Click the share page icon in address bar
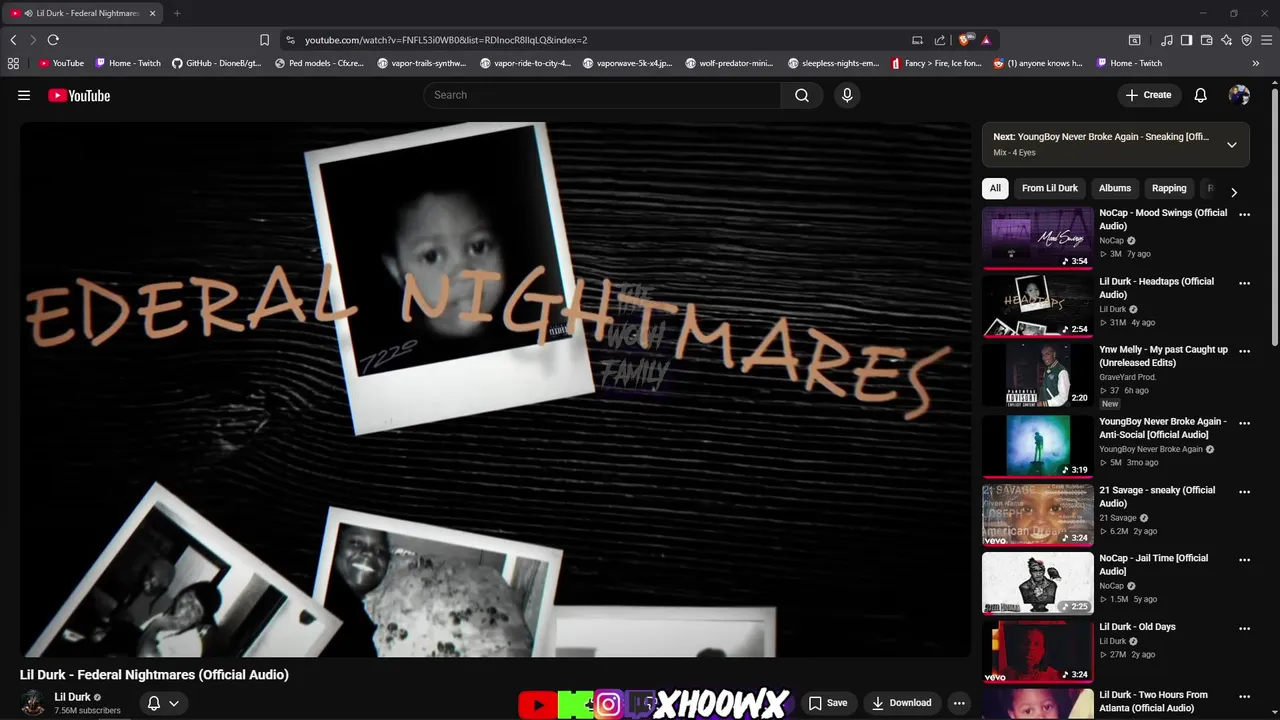 (940, 40)
